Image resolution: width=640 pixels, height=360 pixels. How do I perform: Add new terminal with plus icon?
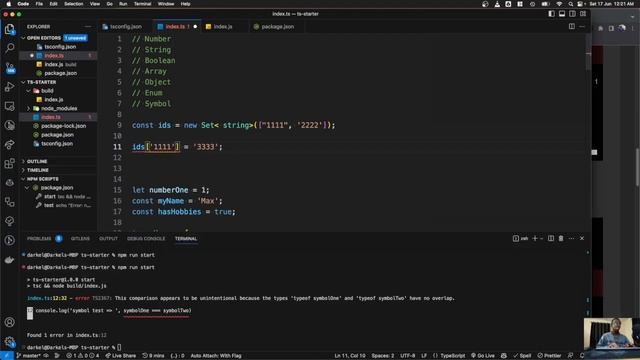tap(535, 238)
